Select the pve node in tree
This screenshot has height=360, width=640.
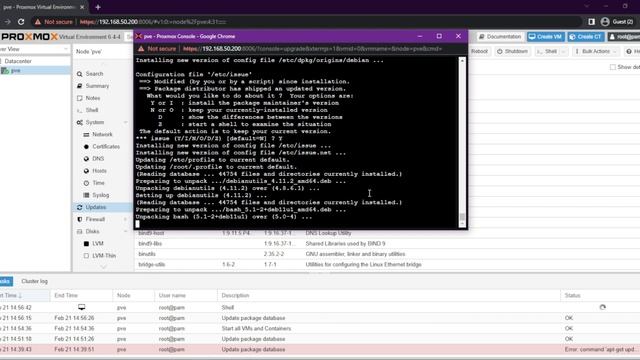pyautogui.click(x=16, y=71)
